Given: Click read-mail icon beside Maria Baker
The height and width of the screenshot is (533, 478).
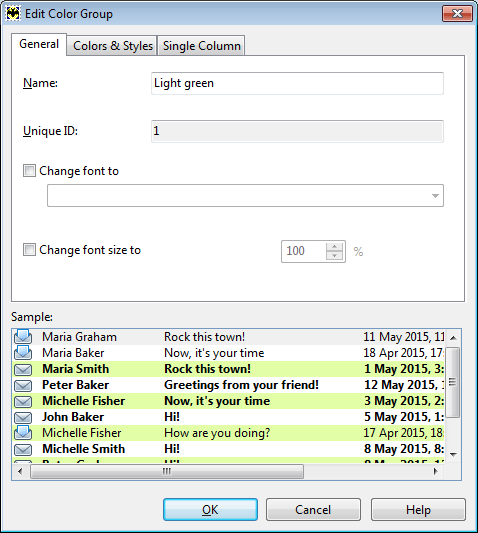Looking at the screenshot, I should tap(23, 353).
